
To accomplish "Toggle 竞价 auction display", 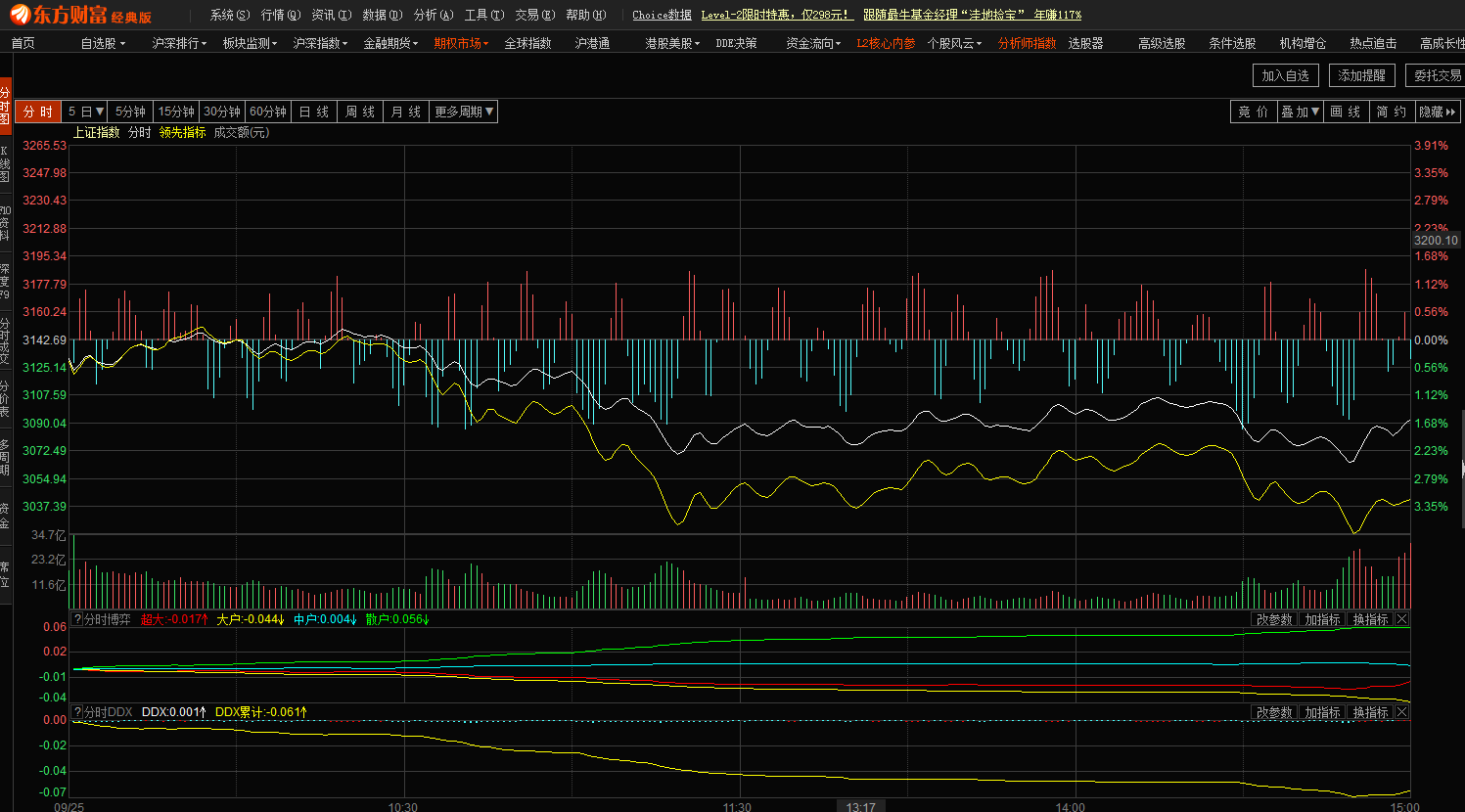I will tap(1254, 113).
